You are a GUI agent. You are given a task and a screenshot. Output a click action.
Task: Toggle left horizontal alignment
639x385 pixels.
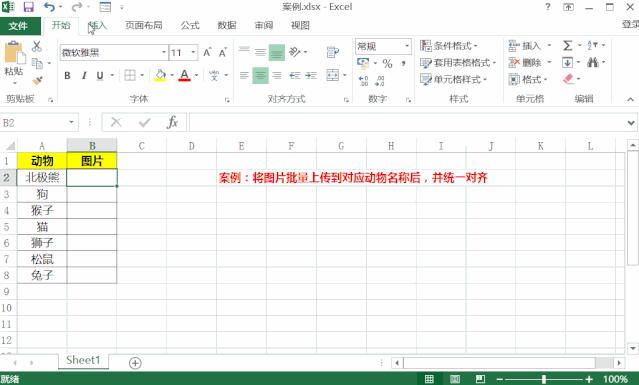(x=244, y=75)
